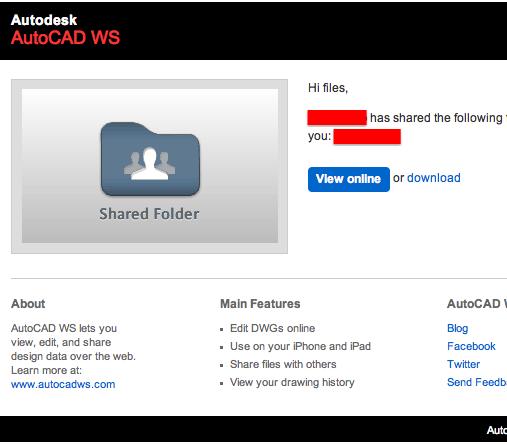Click the blue shared folder icon

click(150, 159)
